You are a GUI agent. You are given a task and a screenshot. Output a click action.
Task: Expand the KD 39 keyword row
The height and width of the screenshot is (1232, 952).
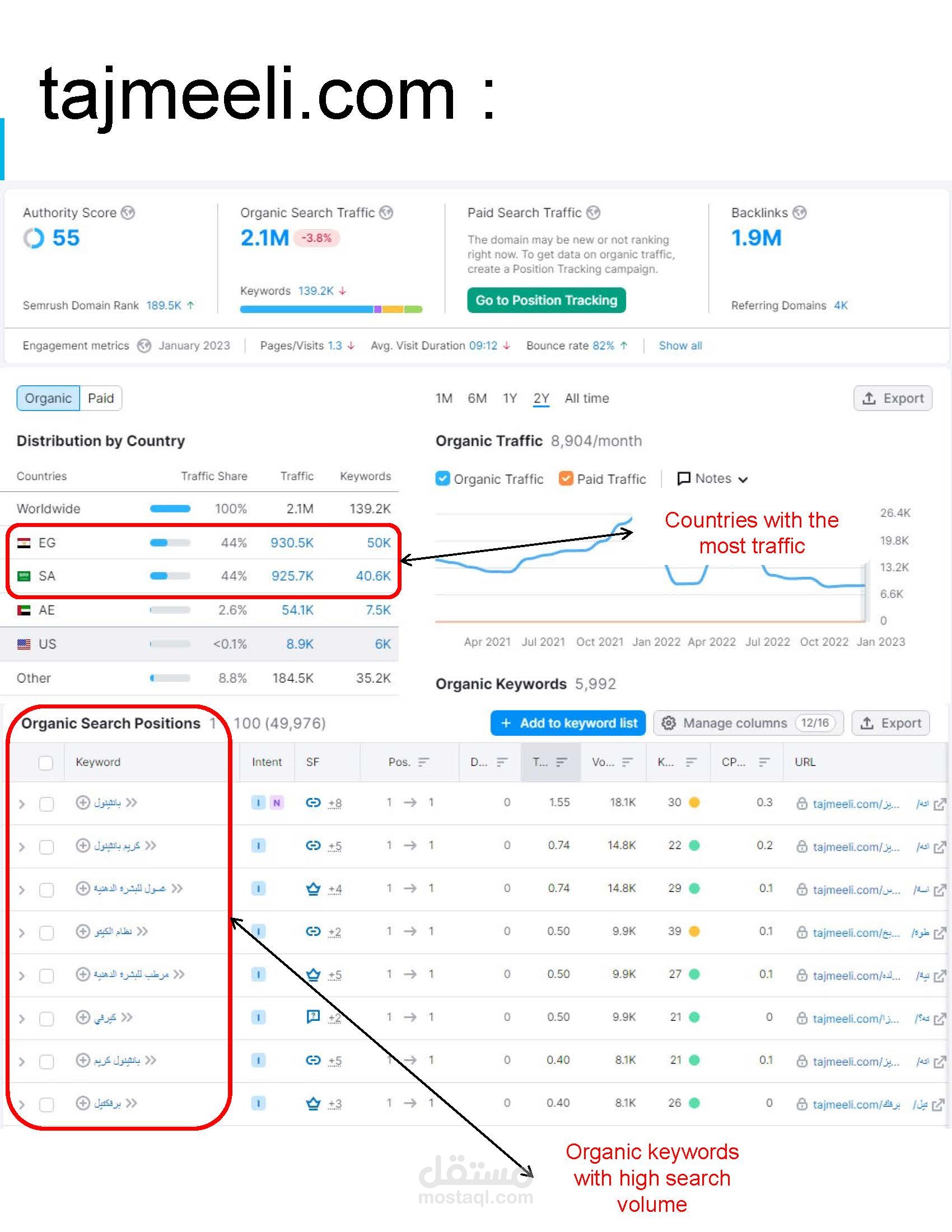[x=21, y=932]
